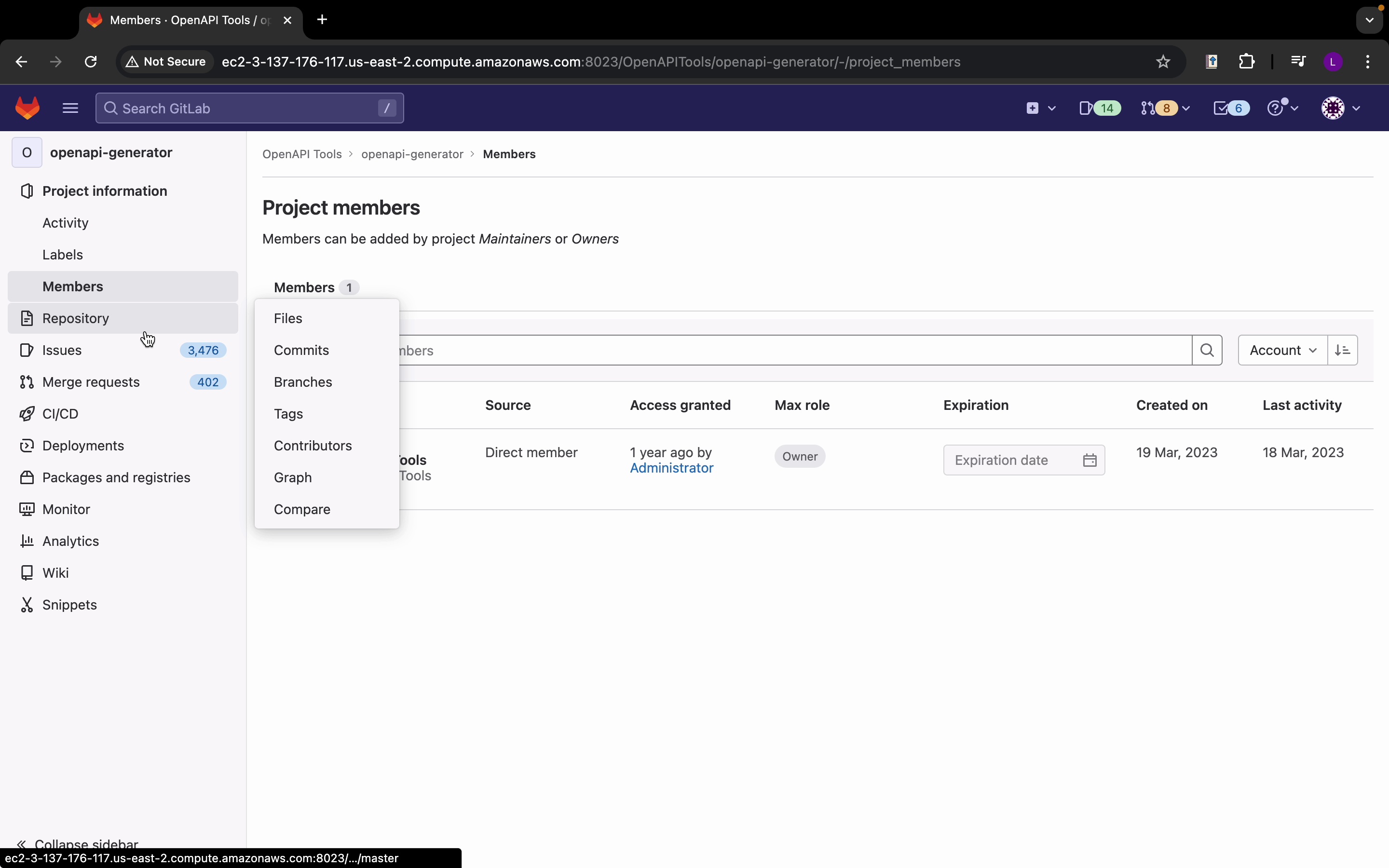Go to the openapi-generator breadcrumb link
The height and width of the screenshot is (868, 1389).
coord(412,154)
